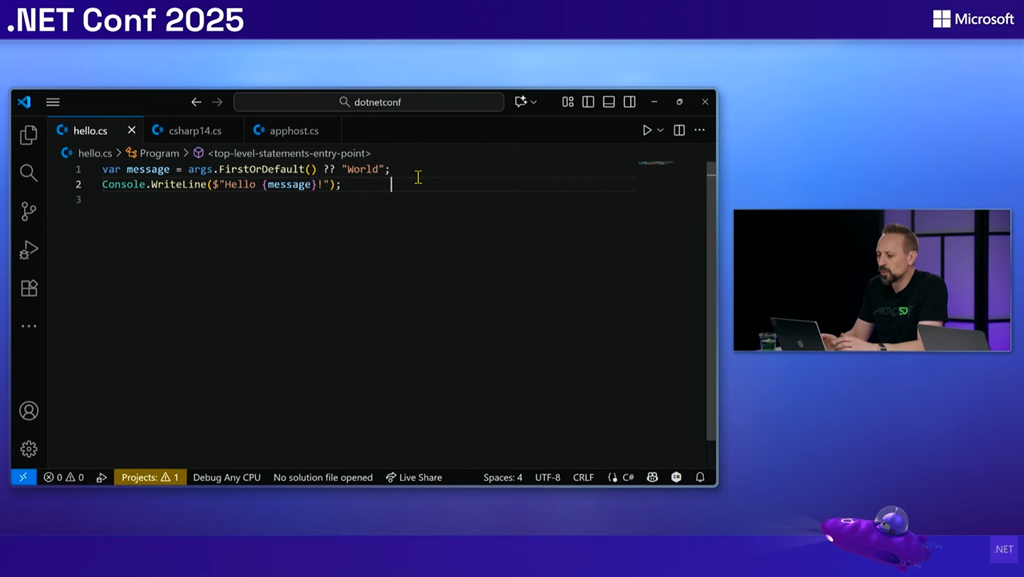Expand the run button dropdown arrow
The height and width of the screenshot is (577, 1024).
[661, 131]
